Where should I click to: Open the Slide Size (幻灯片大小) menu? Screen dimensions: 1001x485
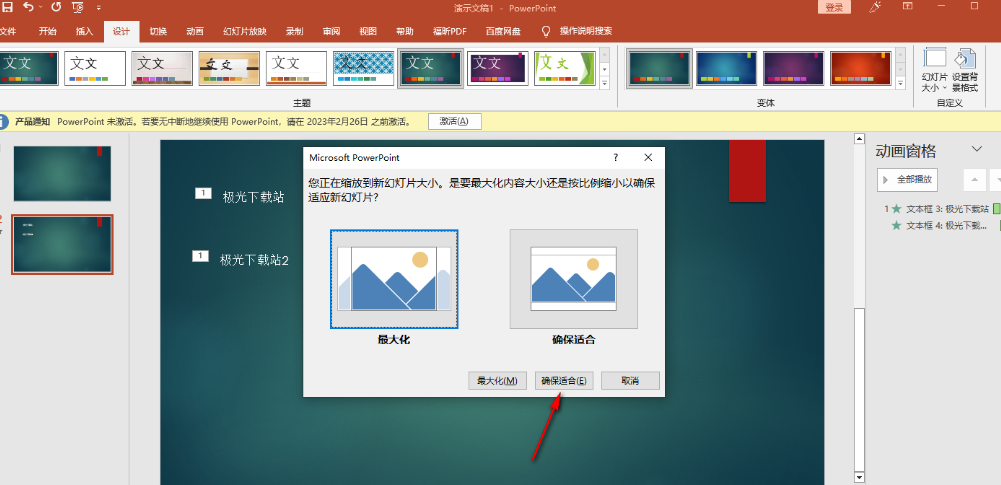[934, 69]
